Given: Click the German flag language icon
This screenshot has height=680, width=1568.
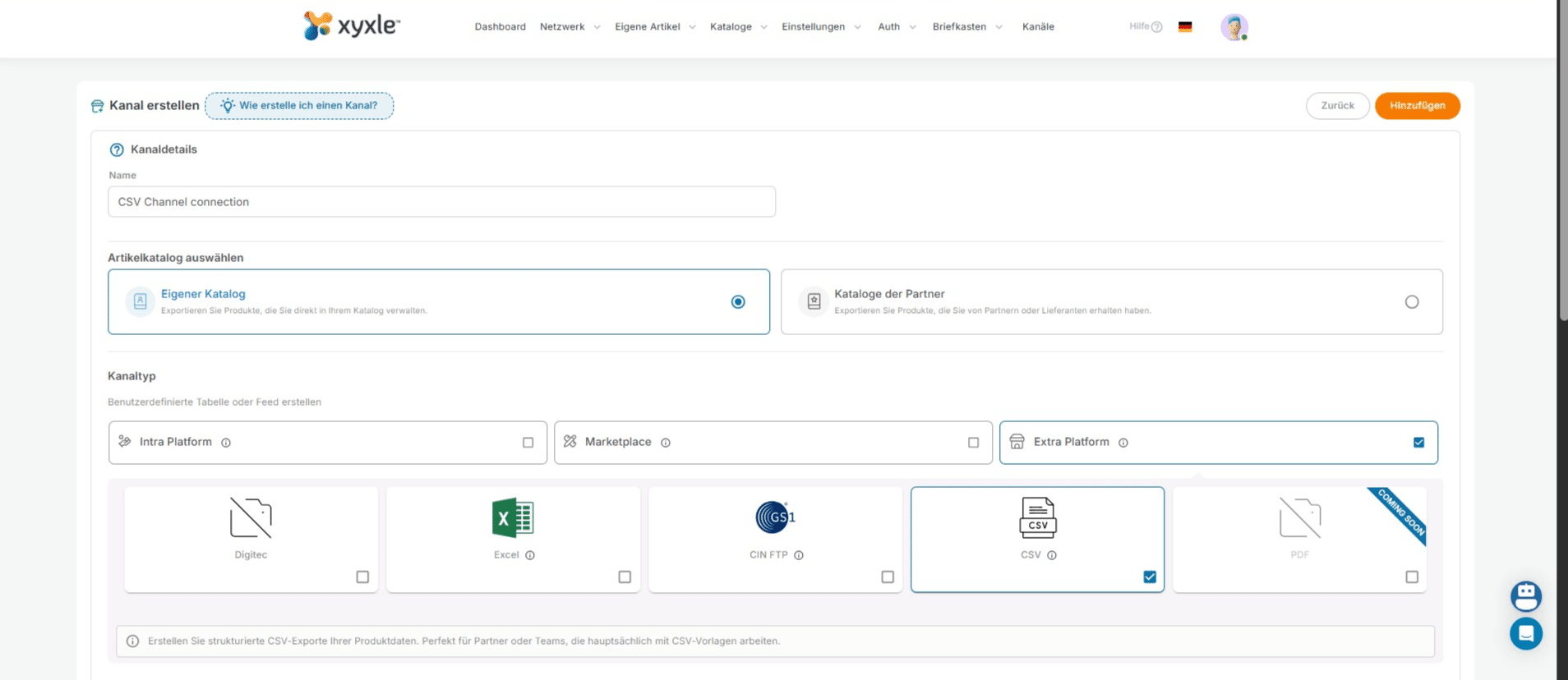Looking at the screenshot, I should (x=1184, y=27).
